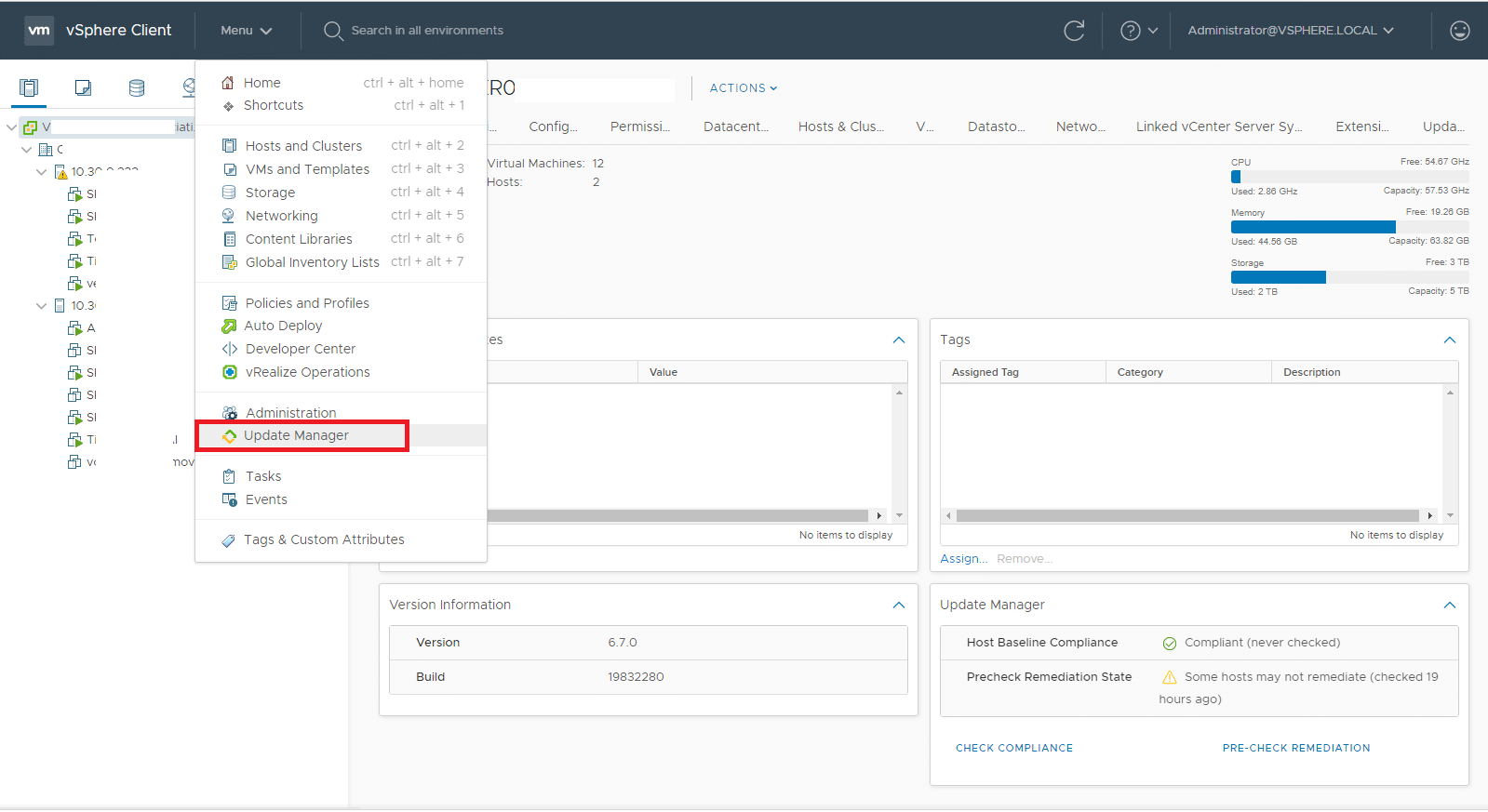
Task: Click the refresh icon in top bar
Action: tap(1074, 31)
